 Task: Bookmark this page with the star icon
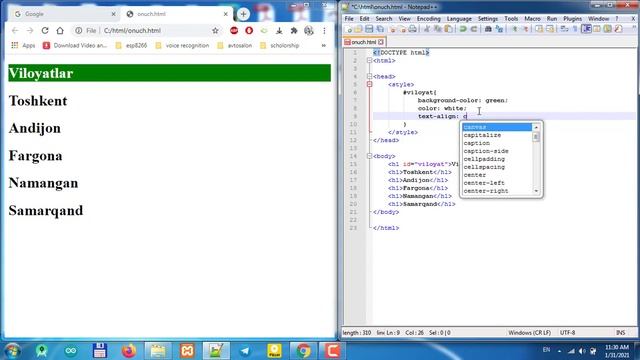point(215,31)
